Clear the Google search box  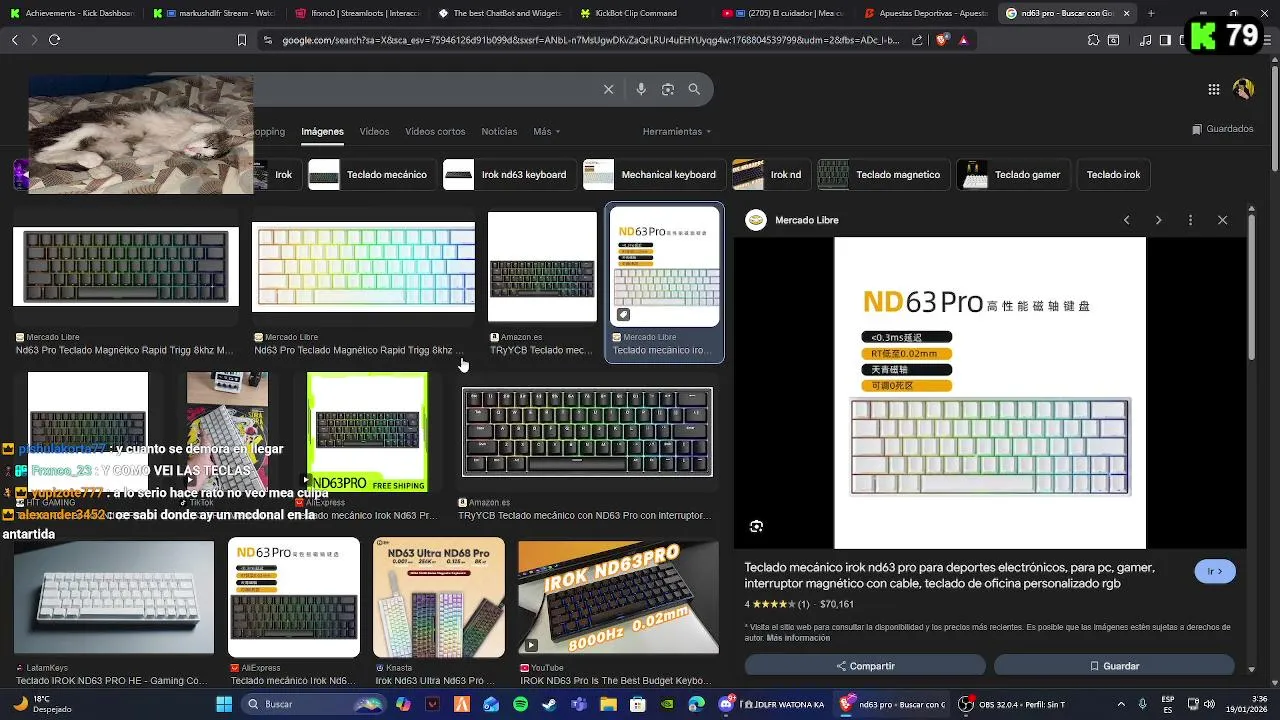pyautogui.click(x=608, y=89)
